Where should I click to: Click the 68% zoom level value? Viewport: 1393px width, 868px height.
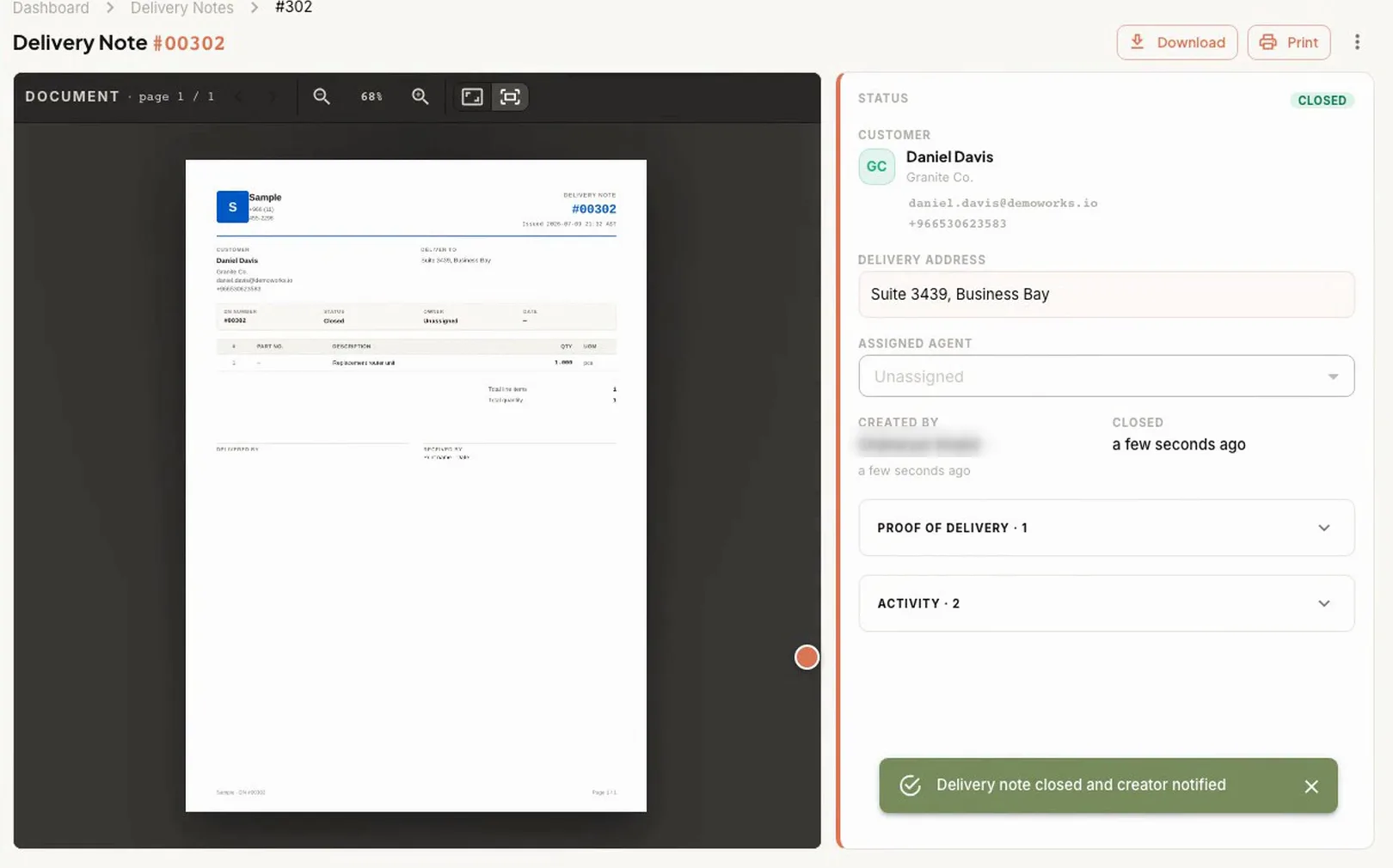tap(371, 96)
